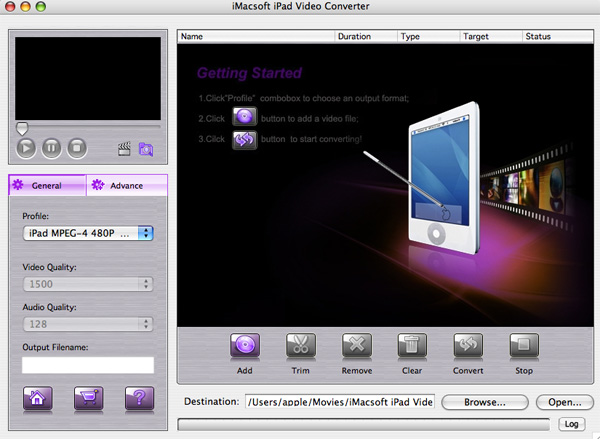Close the window with the red button
This screenshot has width=600, height=439.
(10, 6)
